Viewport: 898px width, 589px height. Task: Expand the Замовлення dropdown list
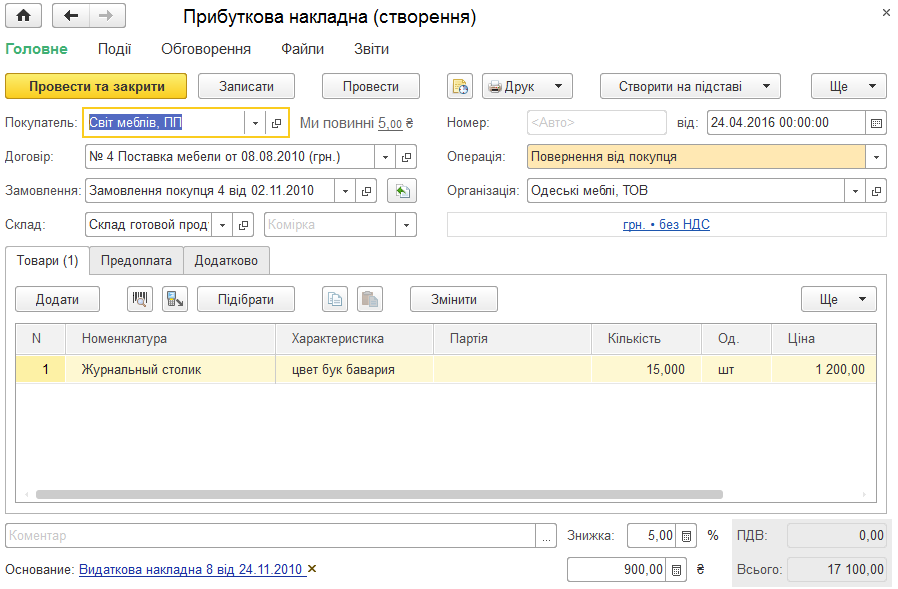pyautogui.click(x=345, y=191)
